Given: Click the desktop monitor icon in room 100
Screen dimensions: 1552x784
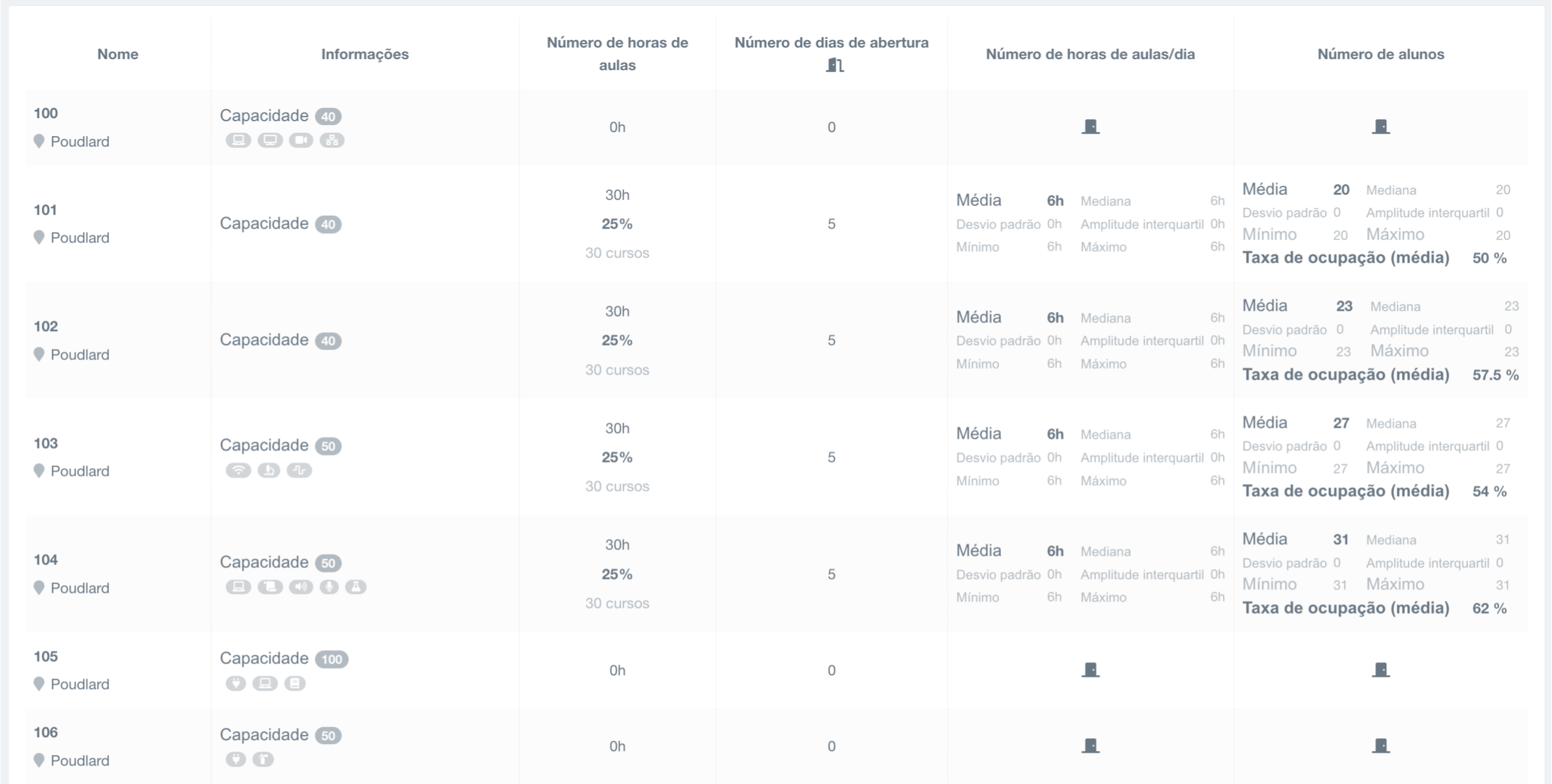Looking at the screenshot, I should 270,140.
